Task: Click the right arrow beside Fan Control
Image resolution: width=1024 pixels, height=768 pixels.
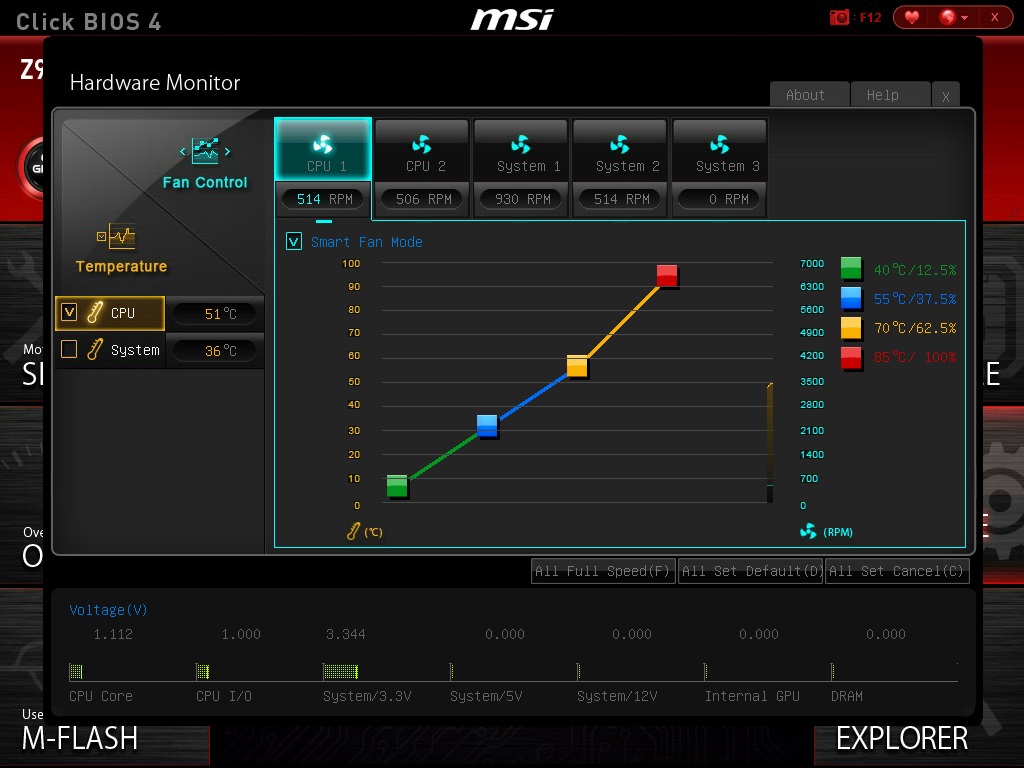Action: (228, 152)
